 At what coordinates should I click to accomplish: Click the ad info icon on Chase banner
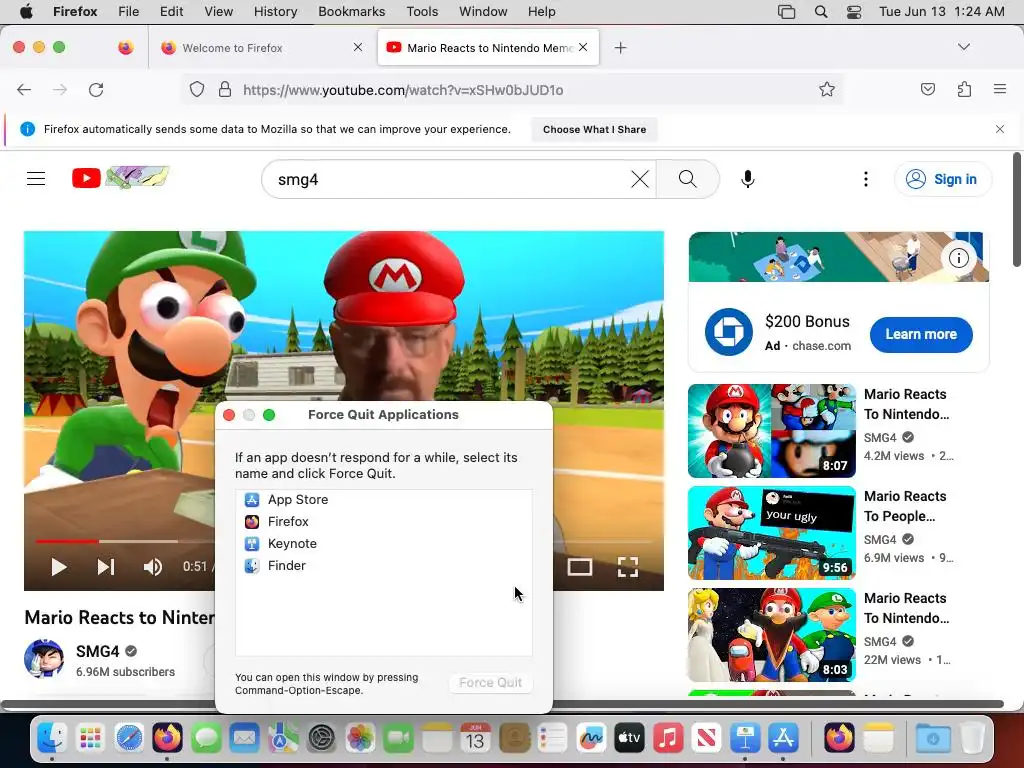(958, 258)
